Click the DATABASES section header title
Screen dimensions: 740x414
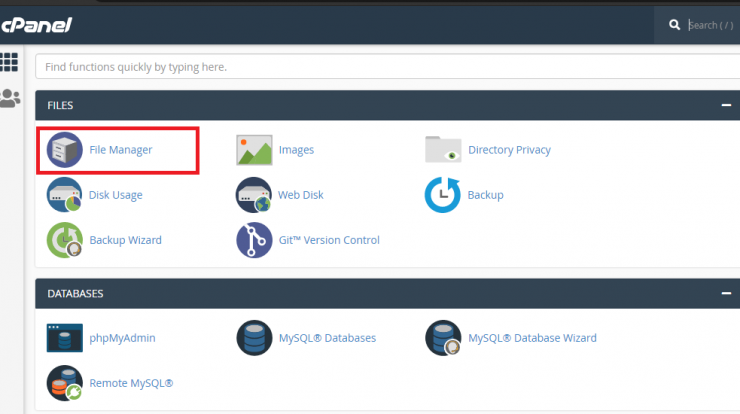pos(75,294)
